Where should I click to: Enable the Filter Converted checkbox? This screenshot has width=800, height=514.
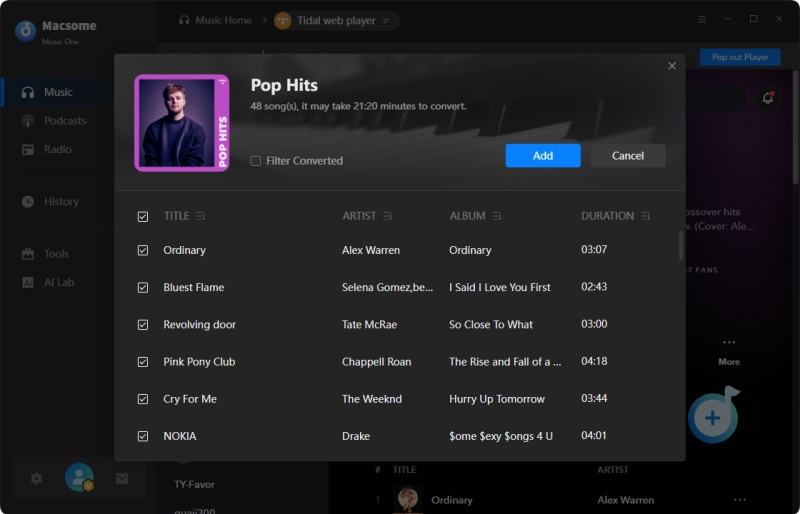256,161
